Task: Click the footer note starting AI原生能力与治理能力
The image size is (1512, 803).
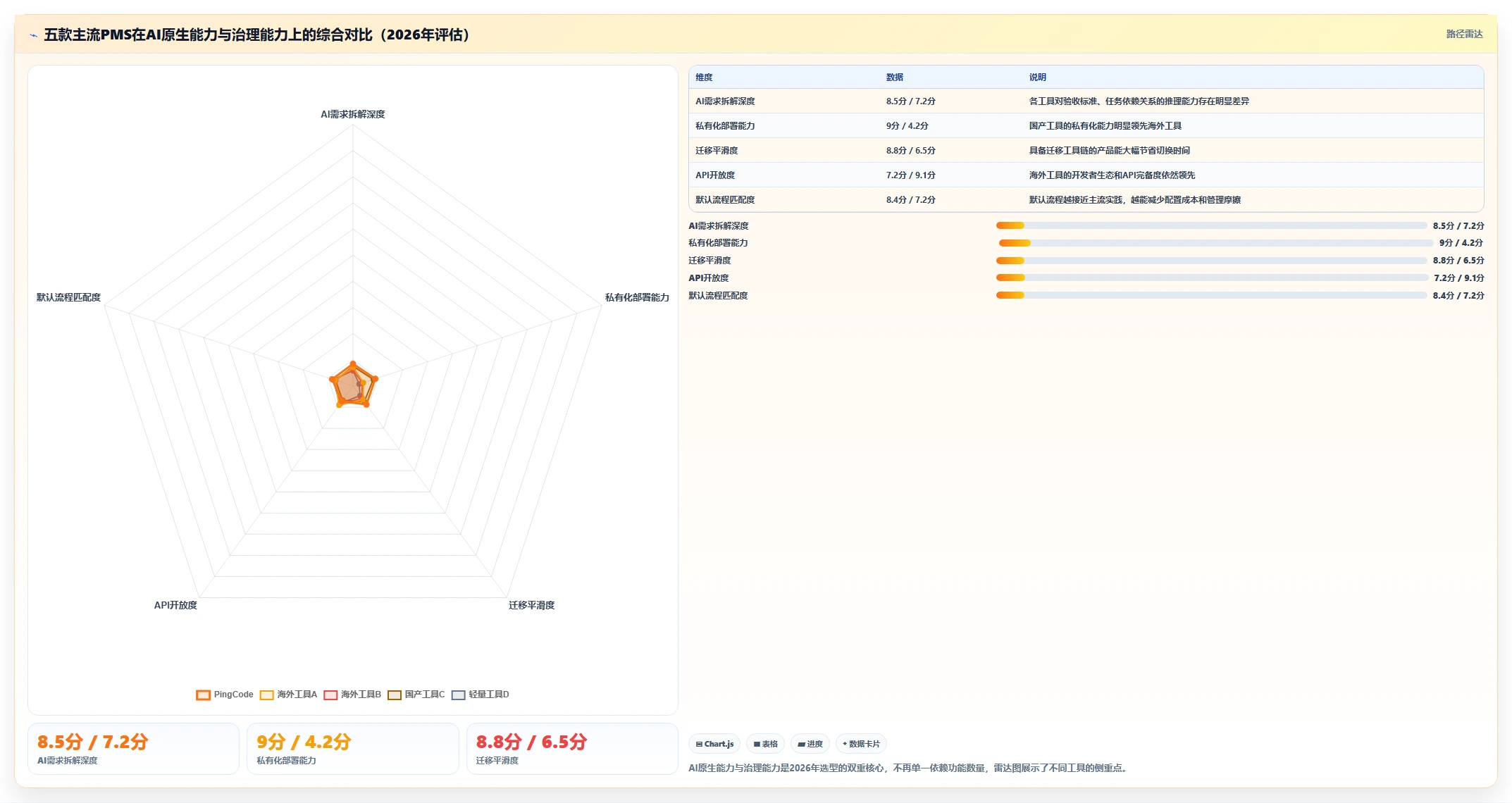Action: (x=910, y=768)
